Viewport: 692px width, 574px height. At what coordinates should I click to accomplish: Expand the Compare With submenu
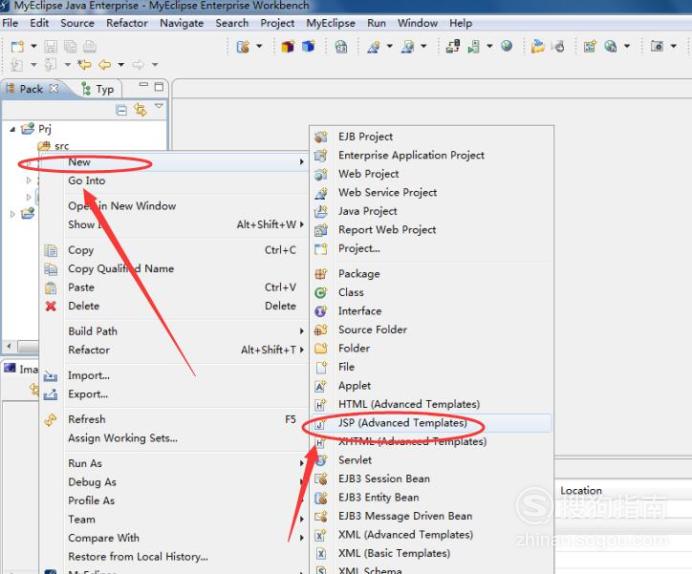(x=174, y=538)
